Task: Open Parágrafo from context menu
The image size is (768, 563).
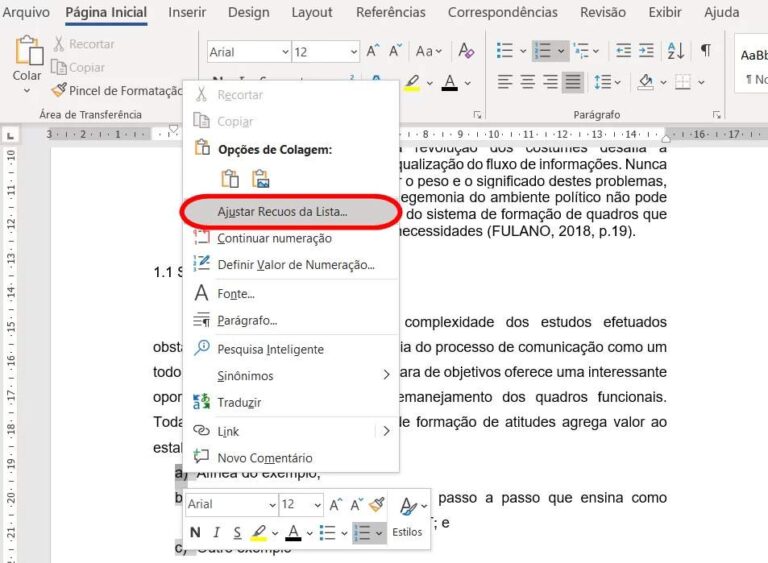Action: pos(291,320)
